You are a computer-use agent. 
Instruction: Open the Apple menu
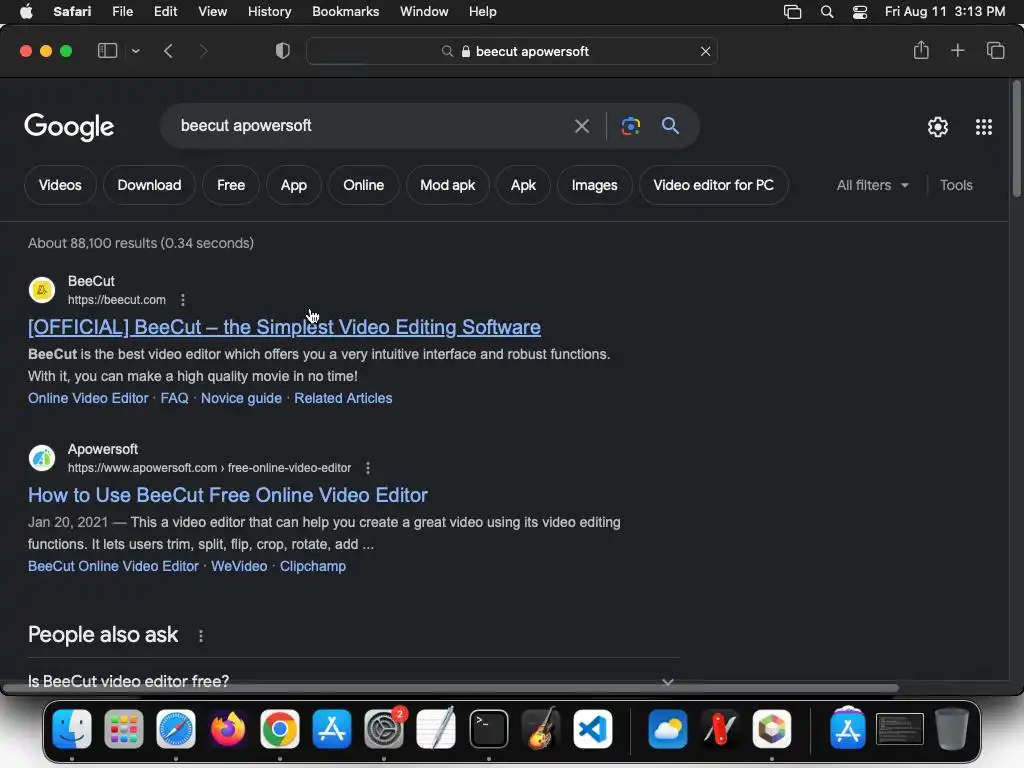26,11
